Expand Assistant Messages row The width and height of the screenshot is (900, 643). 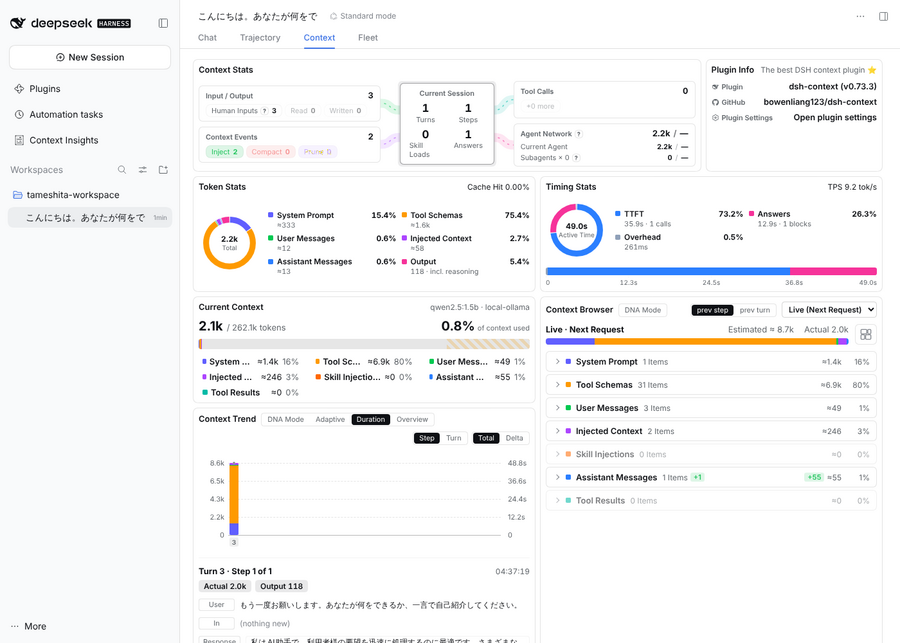[x=711, y=478]
